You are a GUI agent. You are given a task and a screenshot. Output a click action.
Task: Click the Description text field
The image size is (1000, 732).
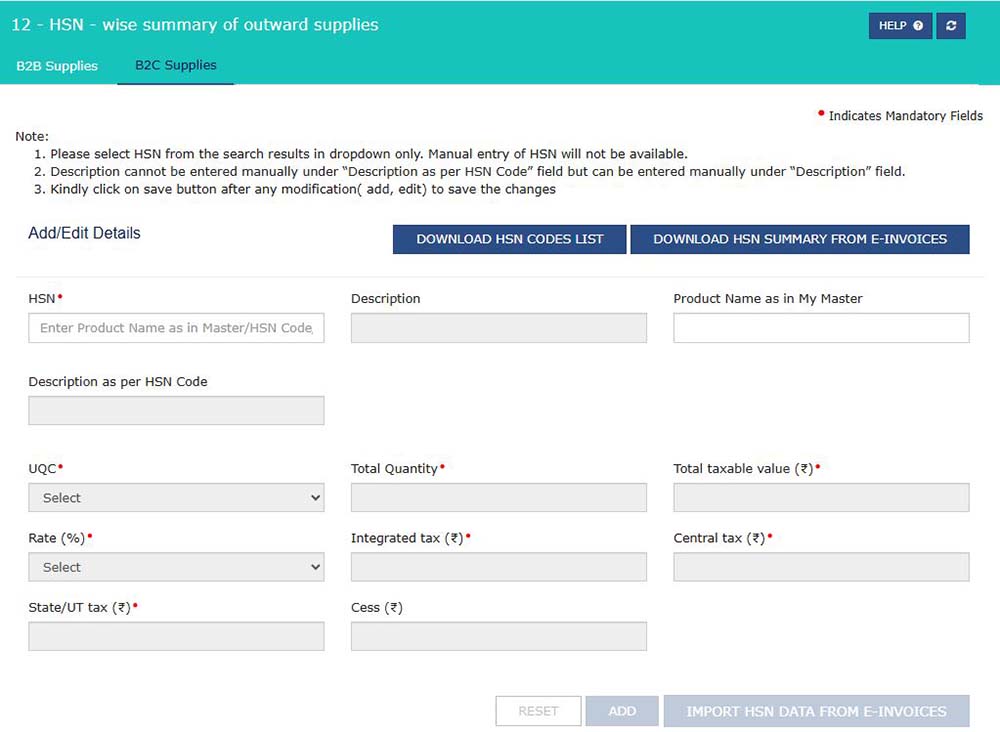point(498,328)
